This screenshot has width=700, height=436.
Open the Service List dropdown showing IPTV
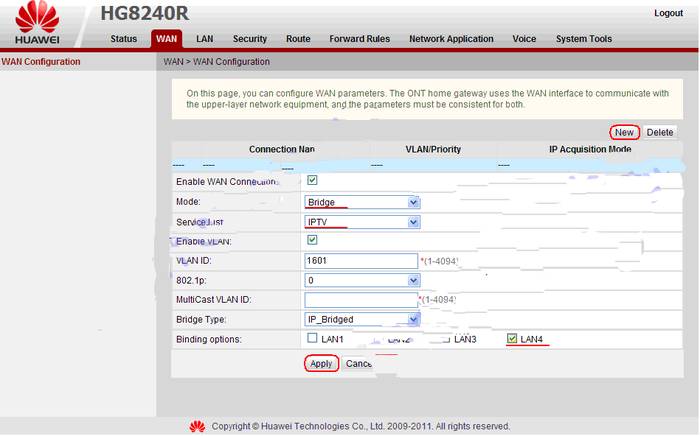pos(362,222)
